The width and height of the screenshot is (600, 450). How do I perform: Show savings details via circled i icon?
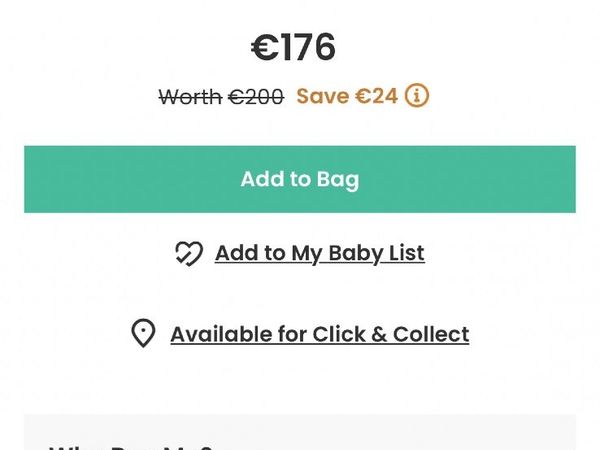417,96
